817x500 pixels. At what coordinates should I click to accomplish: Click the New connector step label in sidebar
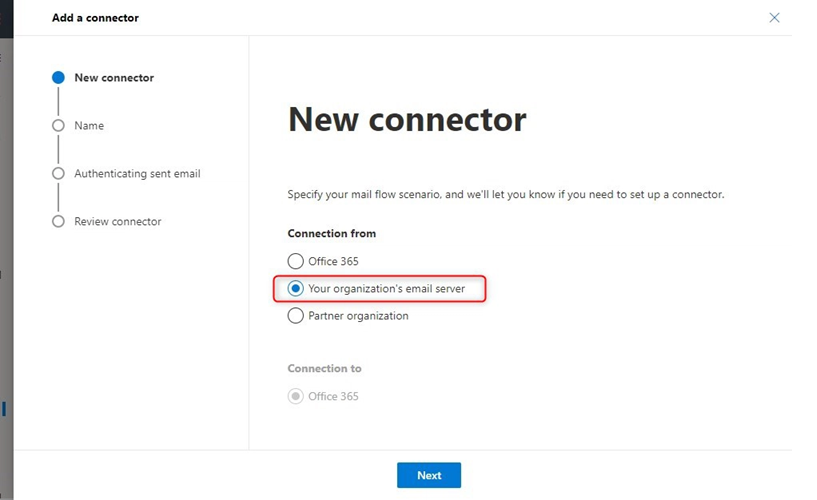(x=114, y=78)
